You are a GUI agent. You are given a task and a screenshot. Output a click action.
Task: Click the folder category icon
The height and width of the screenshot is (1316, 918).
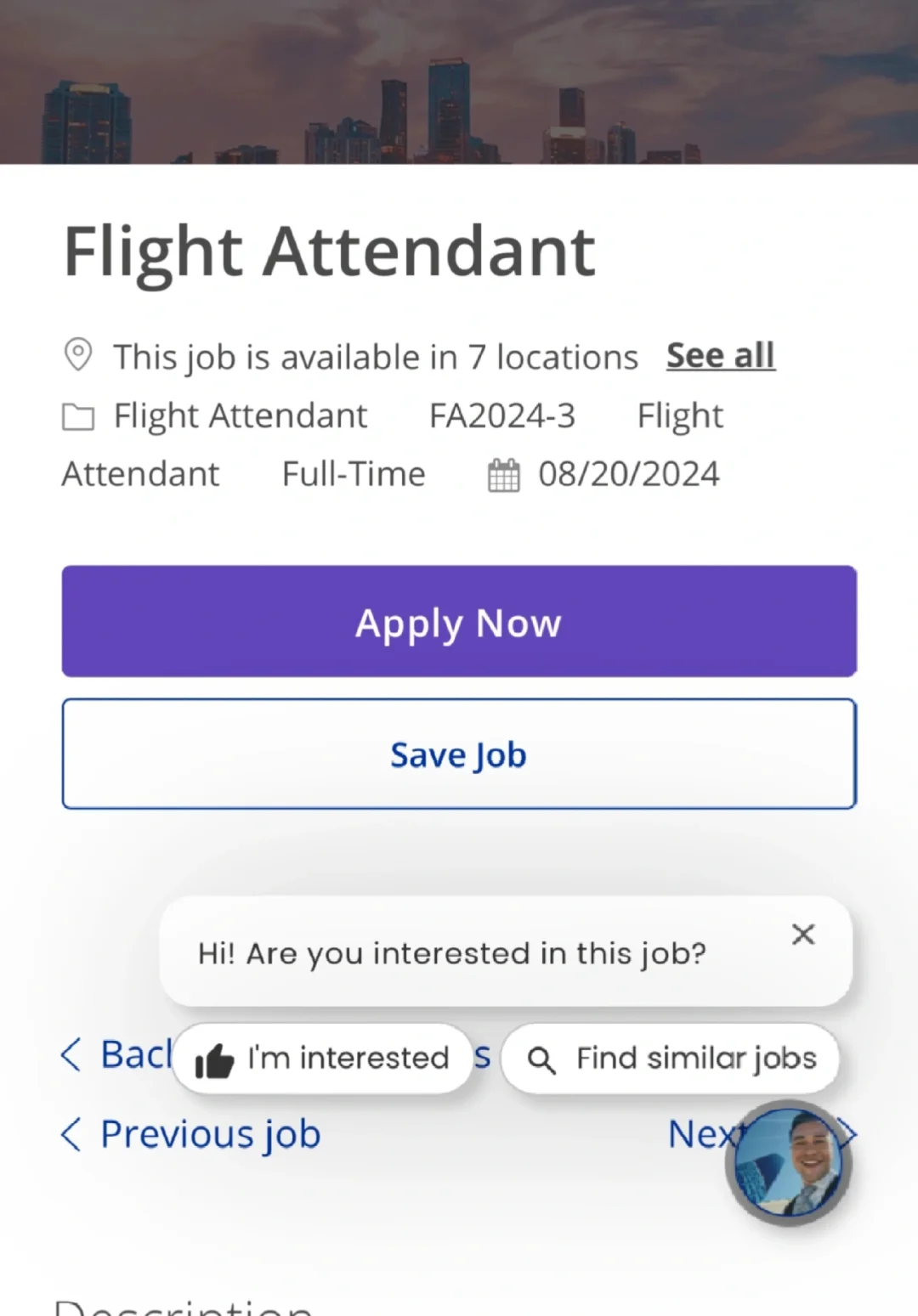coord(78,417)
